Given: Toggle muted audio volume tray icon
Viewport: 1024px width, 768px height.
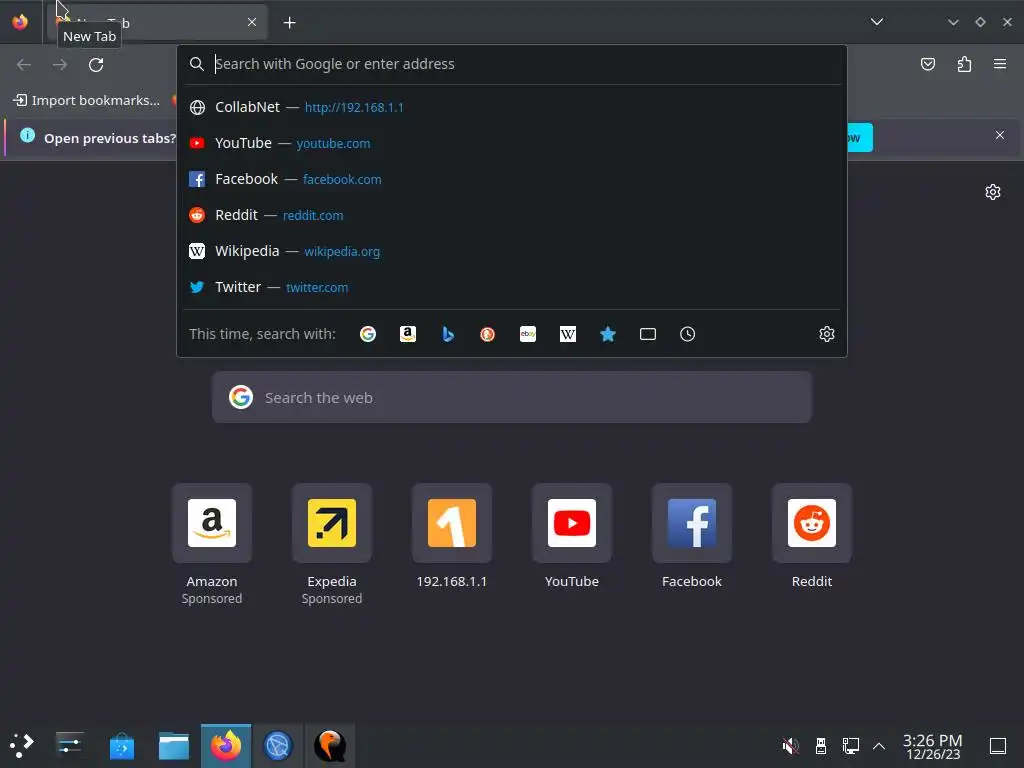Looking at the screenshot, I should (790, 745).
